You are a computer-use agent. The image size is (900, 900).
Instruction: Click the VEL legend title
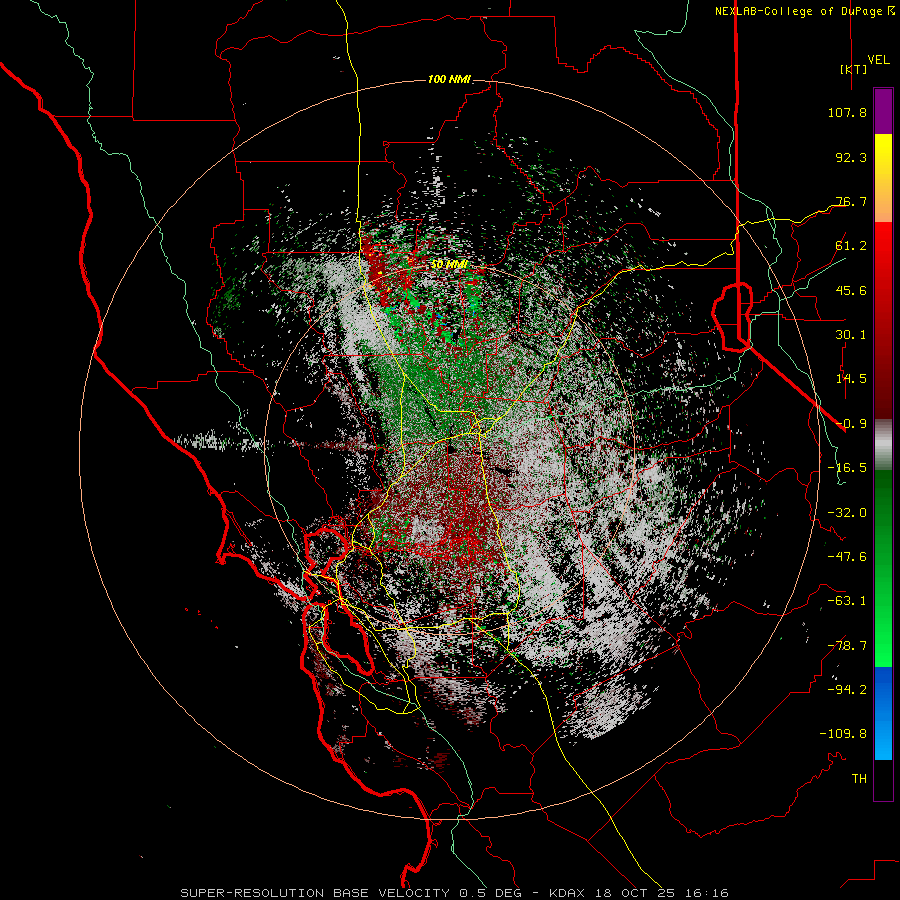(878, 59)
